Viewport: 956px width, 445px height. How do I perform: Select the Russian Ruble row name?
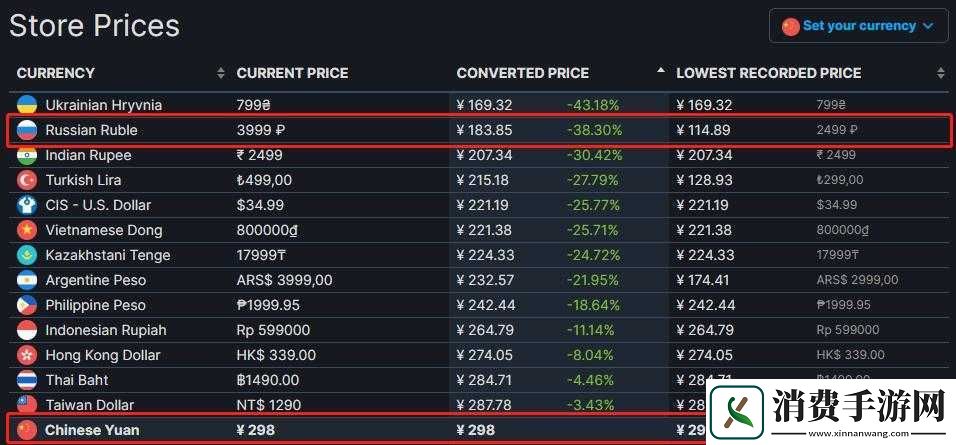click(x=91, y=130)
